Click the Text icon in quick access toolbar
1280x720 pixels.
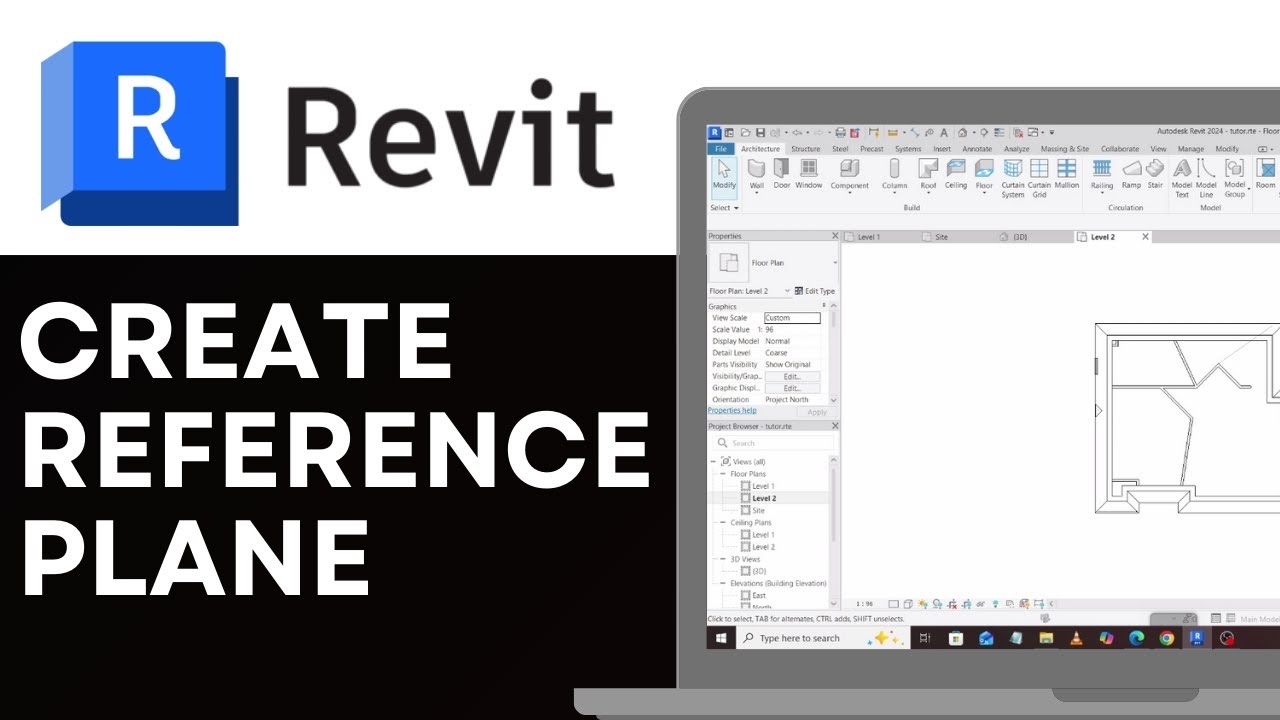944,132
